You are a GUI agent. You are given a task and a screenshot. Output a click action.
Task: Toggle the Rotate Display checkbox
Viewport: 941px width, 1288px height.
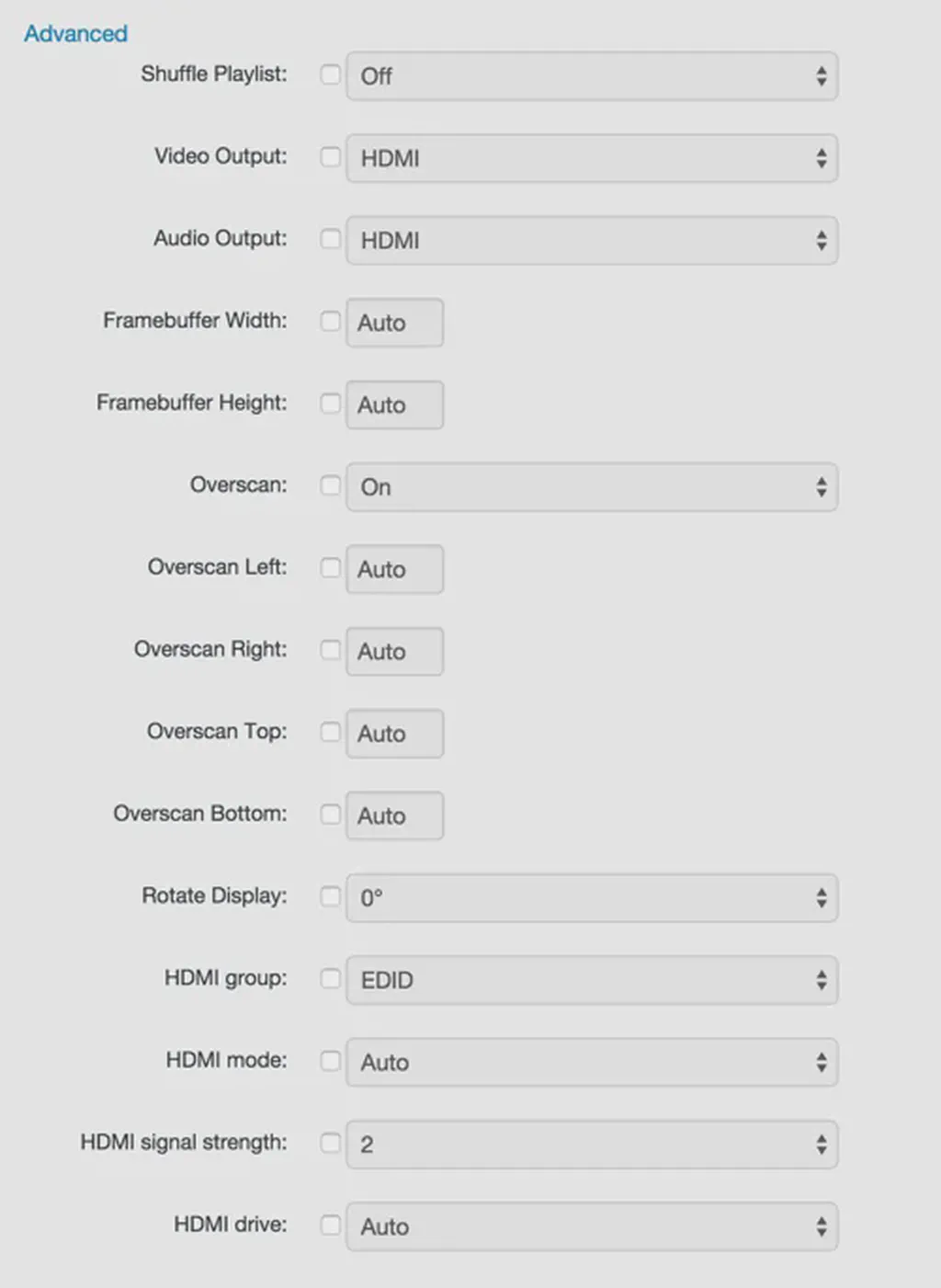[330, 897]
